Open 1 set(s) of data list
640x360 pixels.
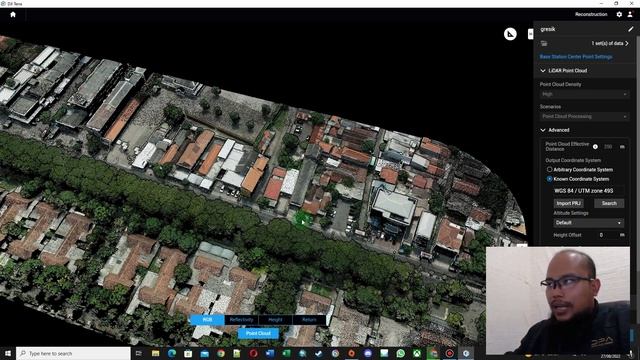pos(610,43)
